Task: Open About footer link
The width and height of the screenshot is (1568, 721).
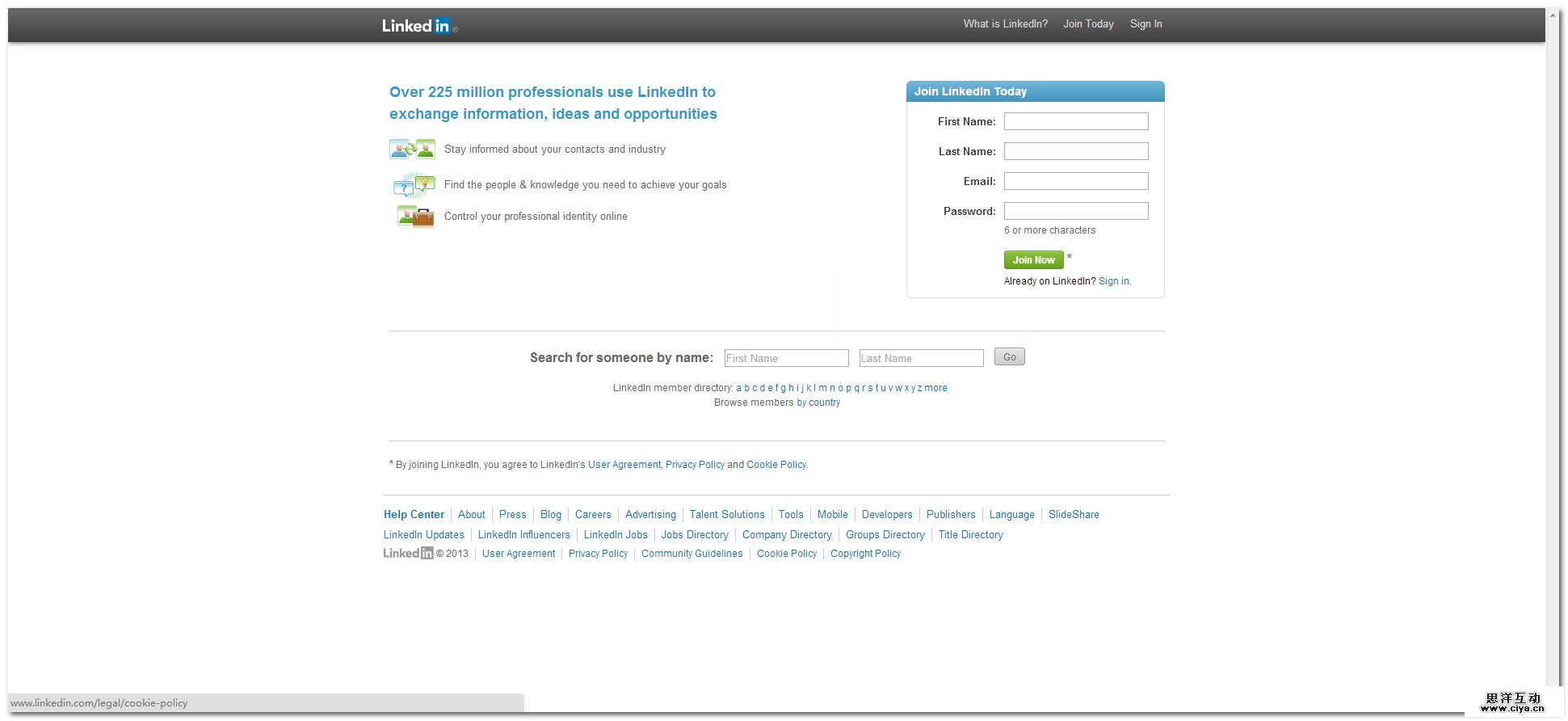Action: tap(472, 515)
